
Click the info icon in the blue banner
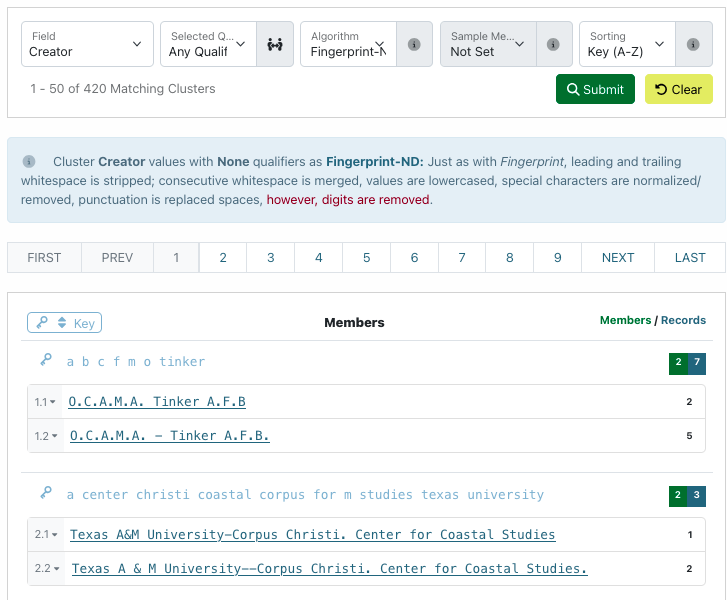pos(29,161)
